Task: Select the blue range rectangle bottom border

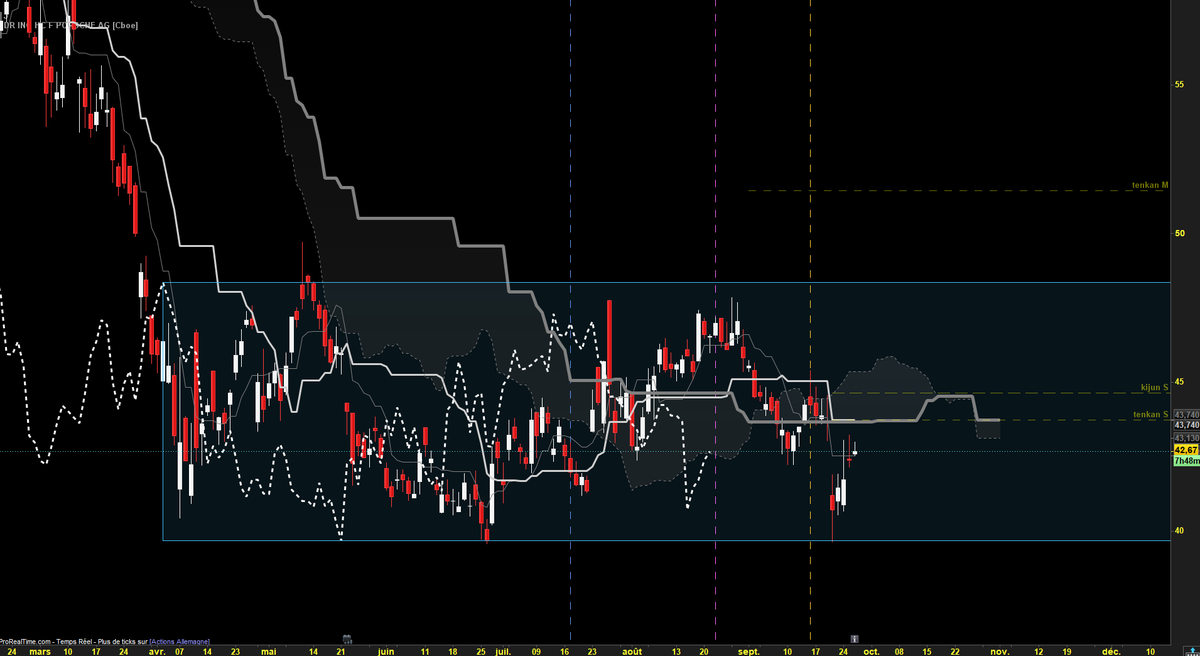Action: tap(666, 540)
